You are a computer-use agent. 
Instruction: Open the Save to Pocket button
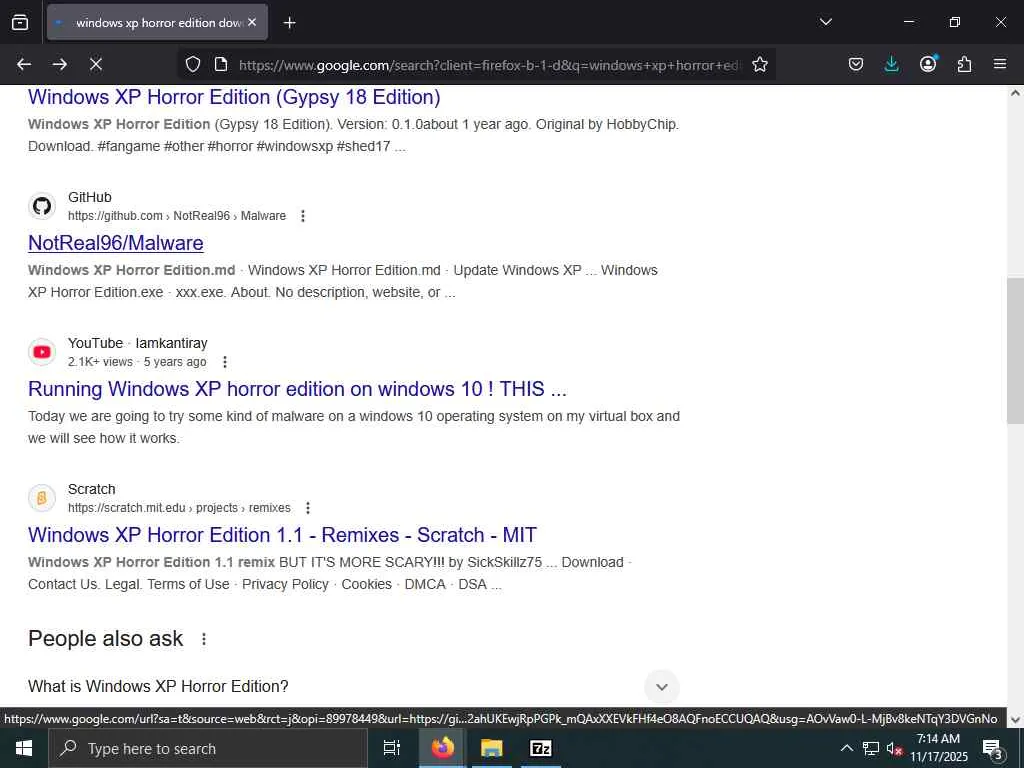click(856, 64)
